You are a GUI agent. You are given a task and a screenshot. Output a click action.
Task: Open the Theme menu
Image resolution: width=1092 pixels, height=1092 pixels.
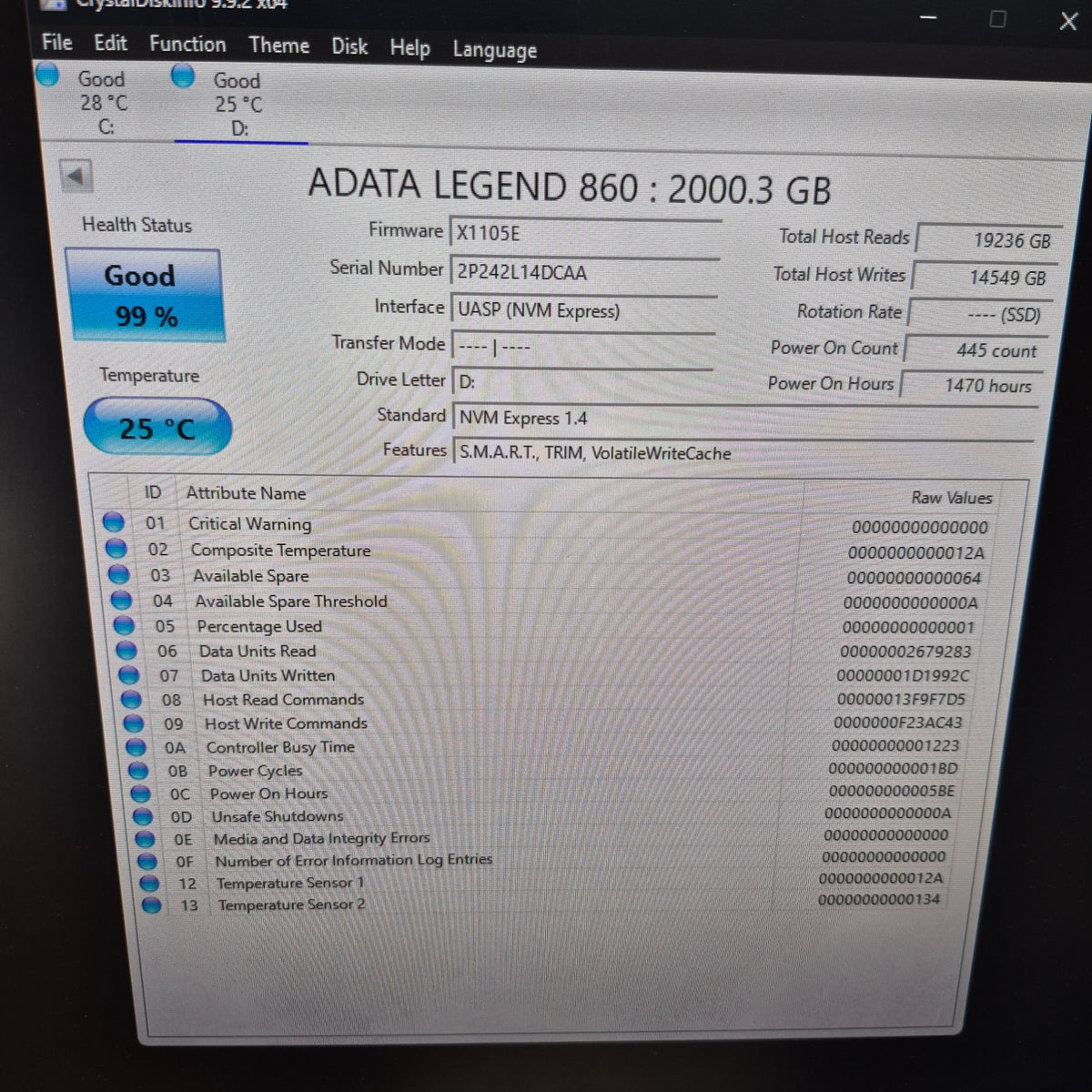point(278,45)
